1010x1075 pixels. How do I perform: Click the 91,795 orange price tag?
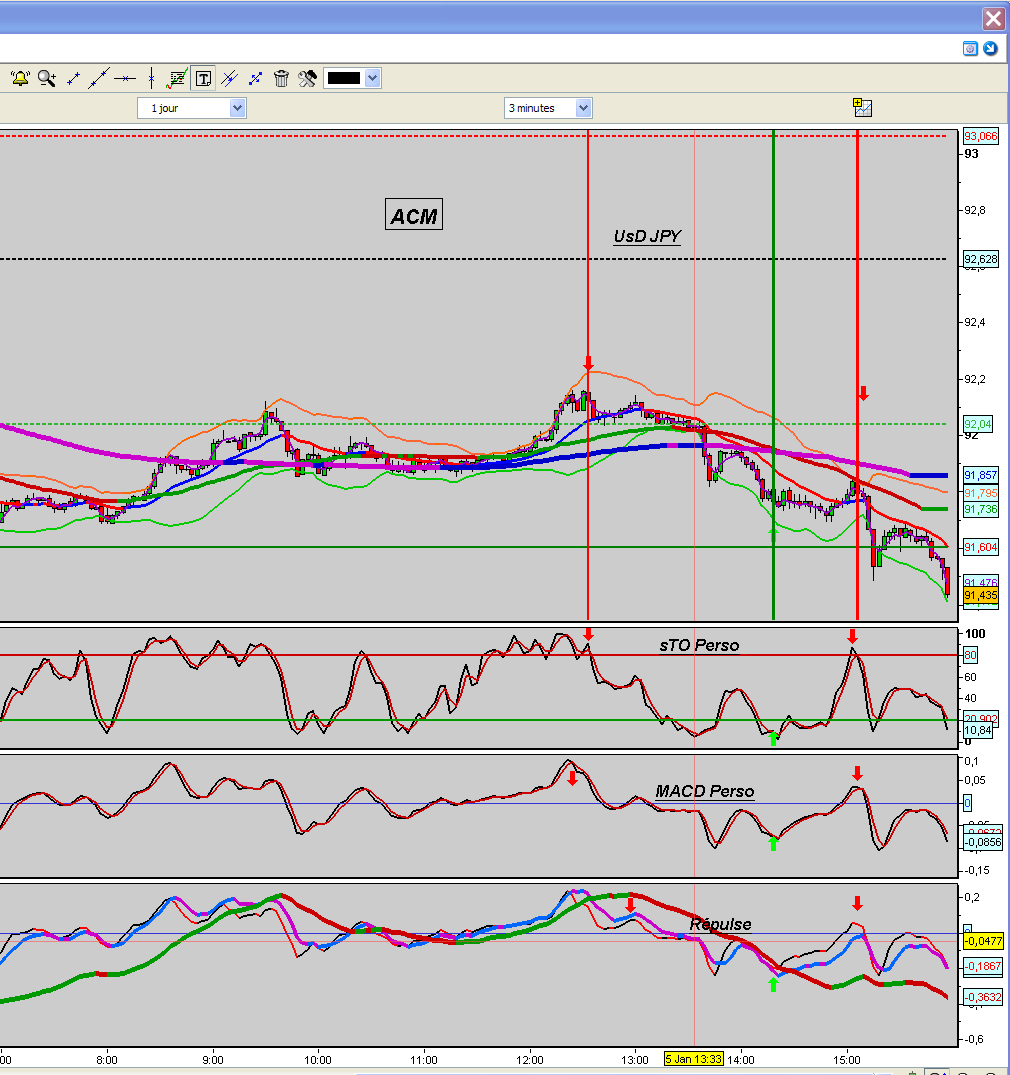tap(981, 493)
